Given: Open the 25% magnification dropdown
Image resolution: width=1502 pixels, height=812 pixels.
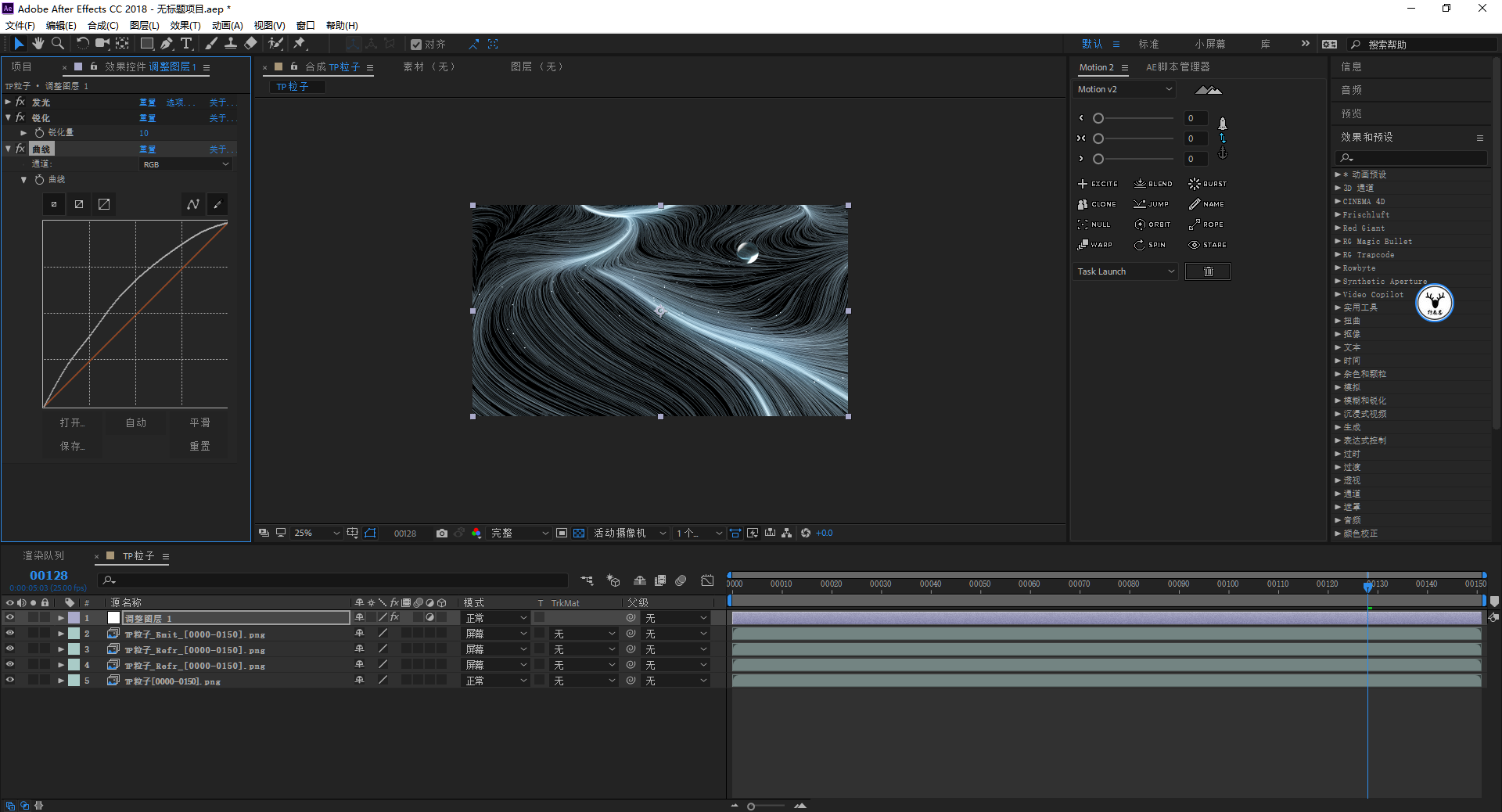Looking at the screenshot, I should tap(316, 533).
